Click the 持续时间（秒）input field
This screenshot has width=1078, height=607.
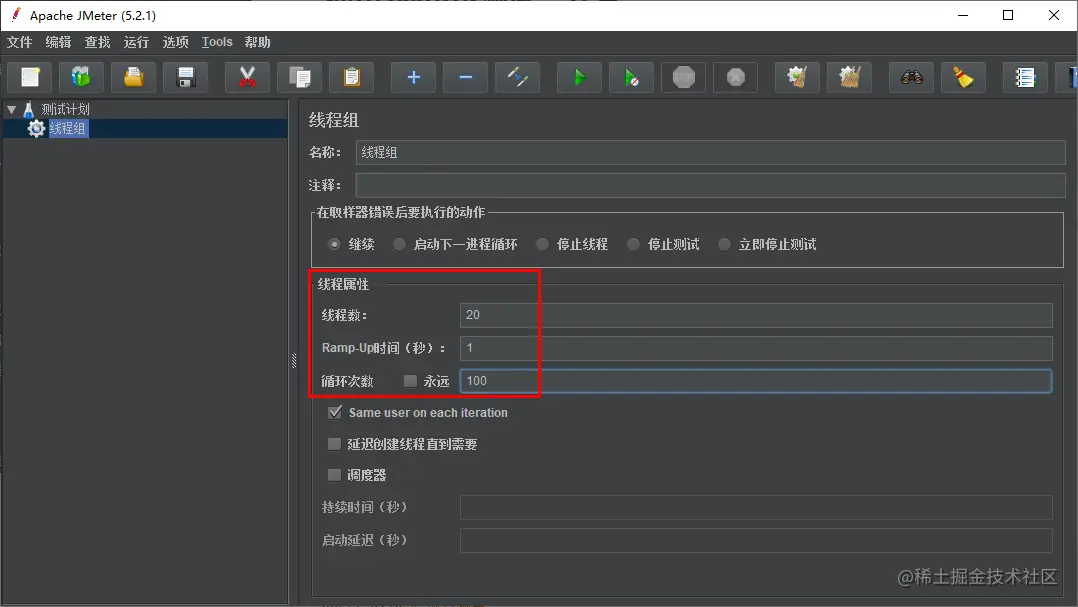click(756, 507)
